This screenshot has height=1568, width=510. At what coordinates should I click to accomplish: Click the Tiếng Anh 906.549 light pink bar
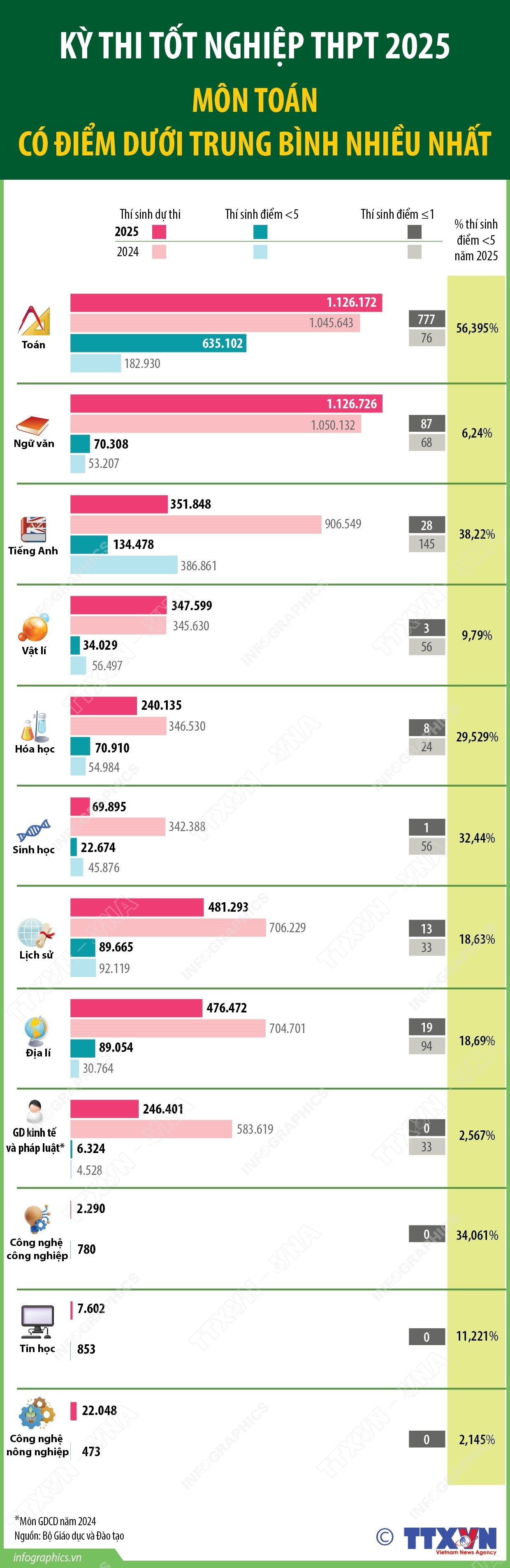tap(195, 524)
